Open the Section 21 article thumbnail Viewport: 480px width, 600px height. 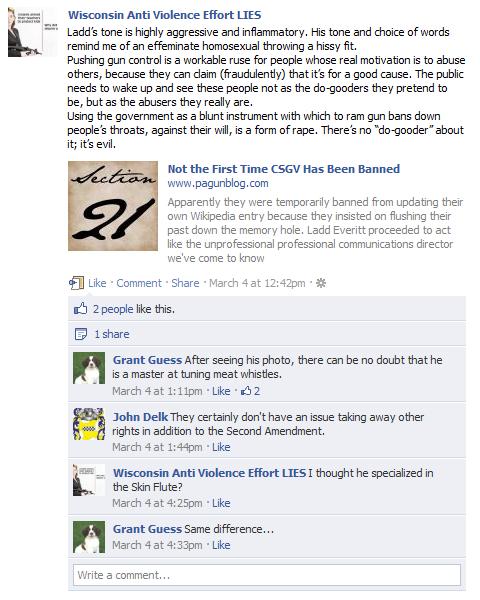(113, 206)
